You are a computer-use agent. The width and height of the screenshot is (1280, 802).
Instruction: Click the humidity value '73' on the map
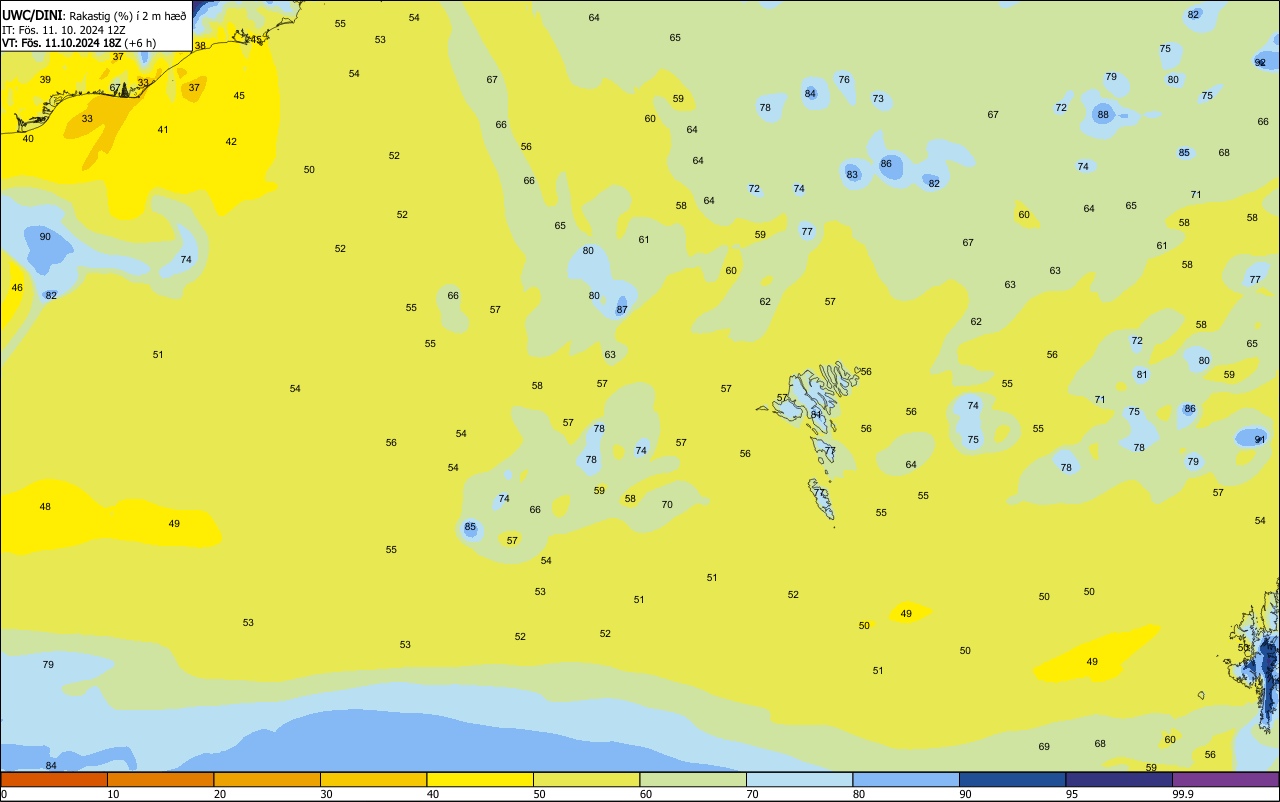878,99
